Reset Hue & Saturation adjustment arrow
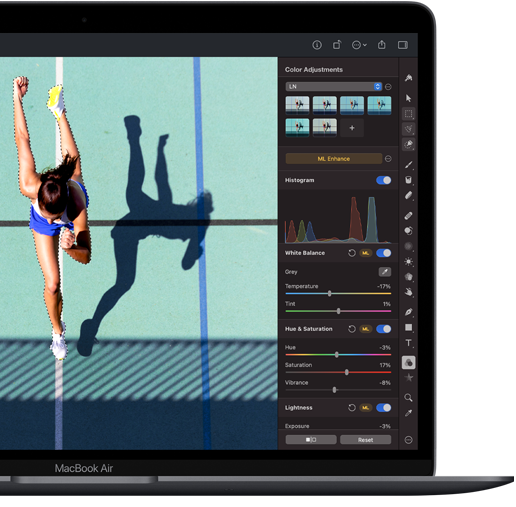516x507 pixels. [x=352, y=329]
